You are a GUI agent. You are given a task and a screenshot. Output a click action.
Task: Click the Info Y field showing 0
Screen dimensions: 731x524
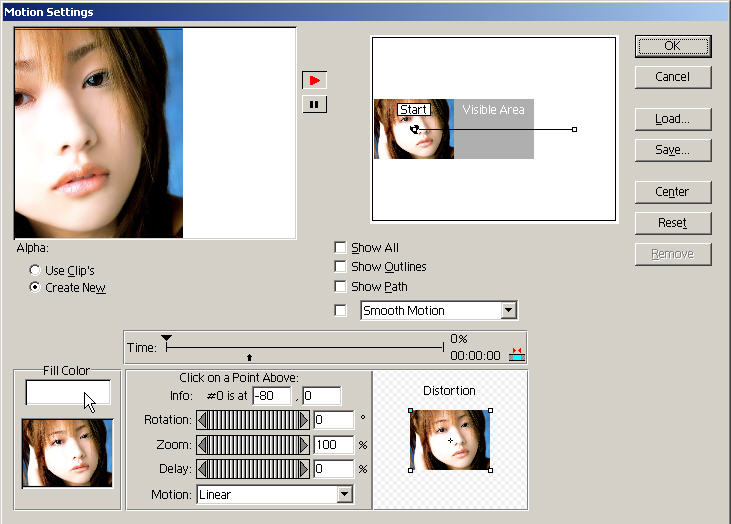pyautogui.click(x=322, y=396)
